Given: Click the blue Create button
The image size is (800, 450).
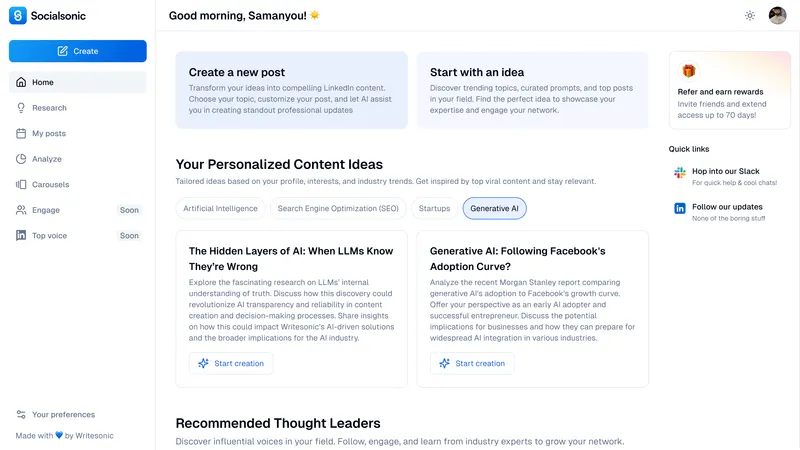Looking at the screenshot, I should pos(78,51).
